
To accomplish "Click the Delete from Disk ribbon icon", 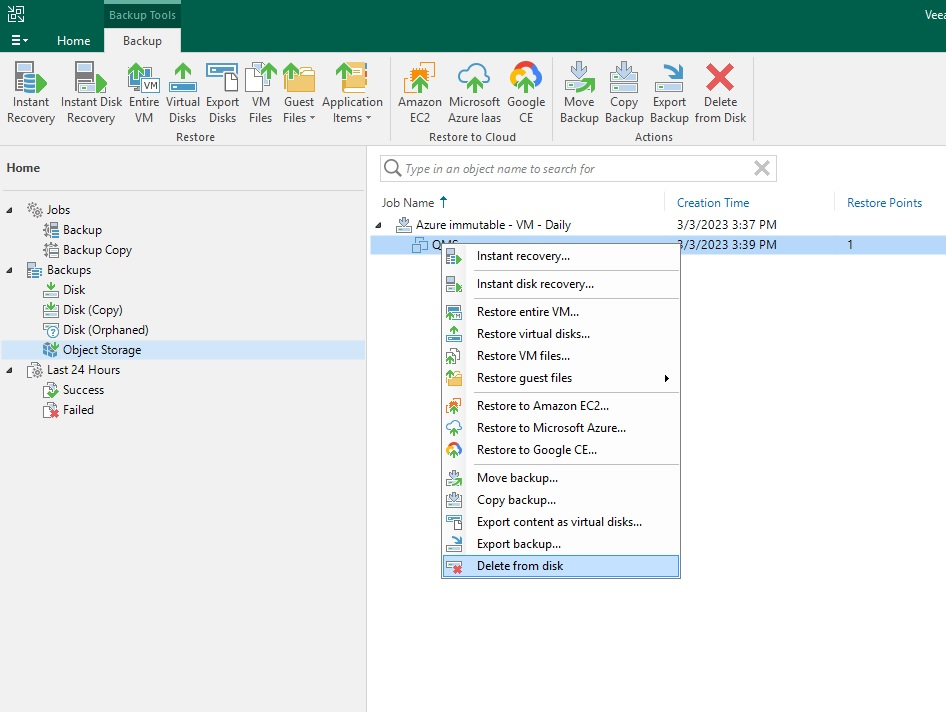I will tap(720, 92).
